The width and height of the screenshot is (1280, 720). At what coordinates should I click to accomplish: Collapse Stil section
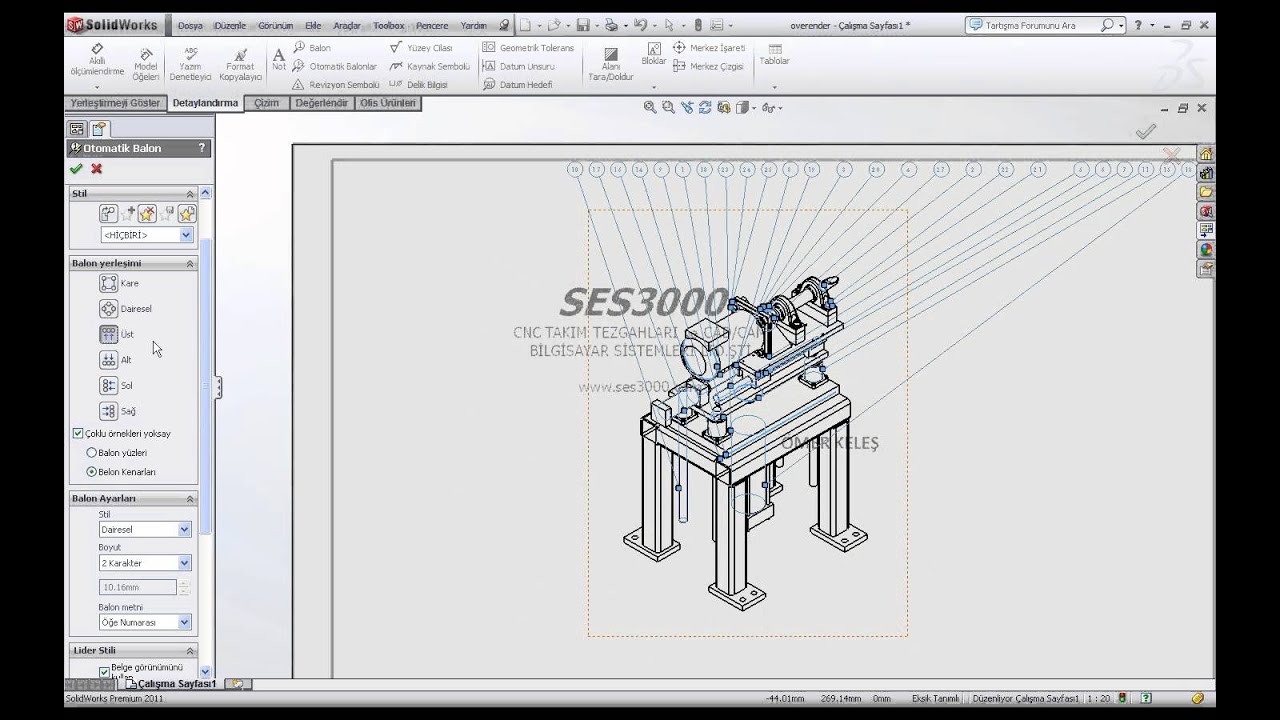pos(189,194)
